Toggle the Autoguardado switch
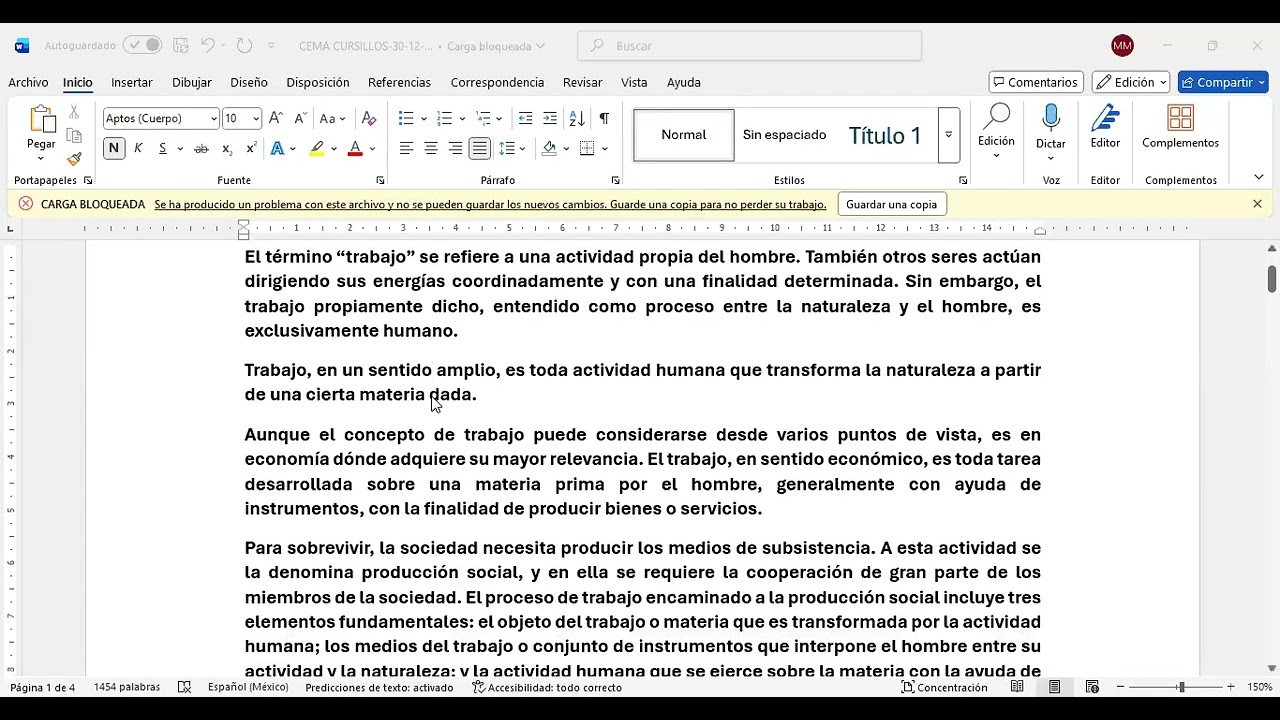The image size is (1280, 720). coord(142,45)
